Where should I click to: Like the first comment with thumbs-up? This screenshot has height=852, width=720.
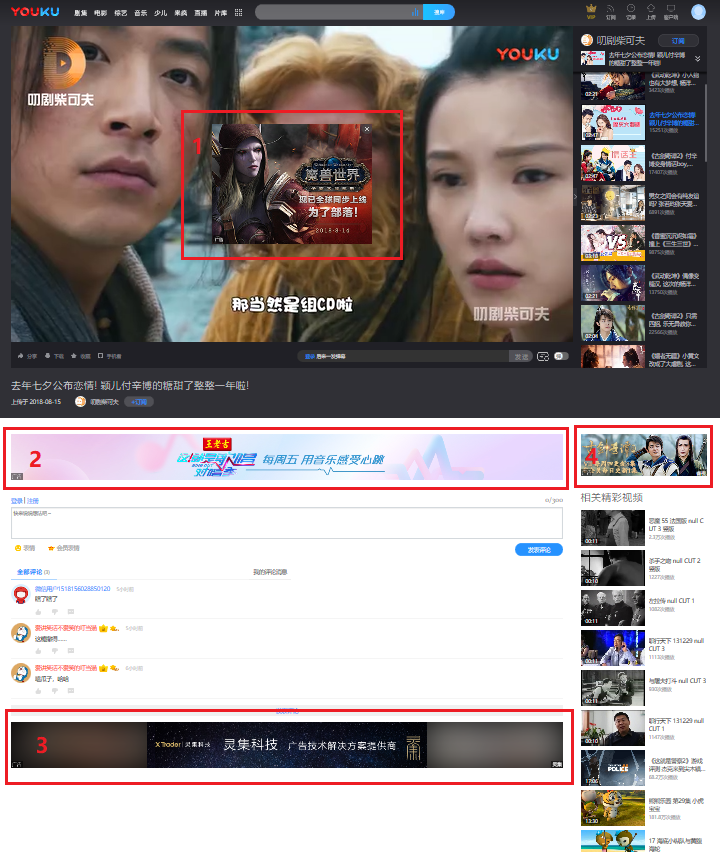(38, 611)
